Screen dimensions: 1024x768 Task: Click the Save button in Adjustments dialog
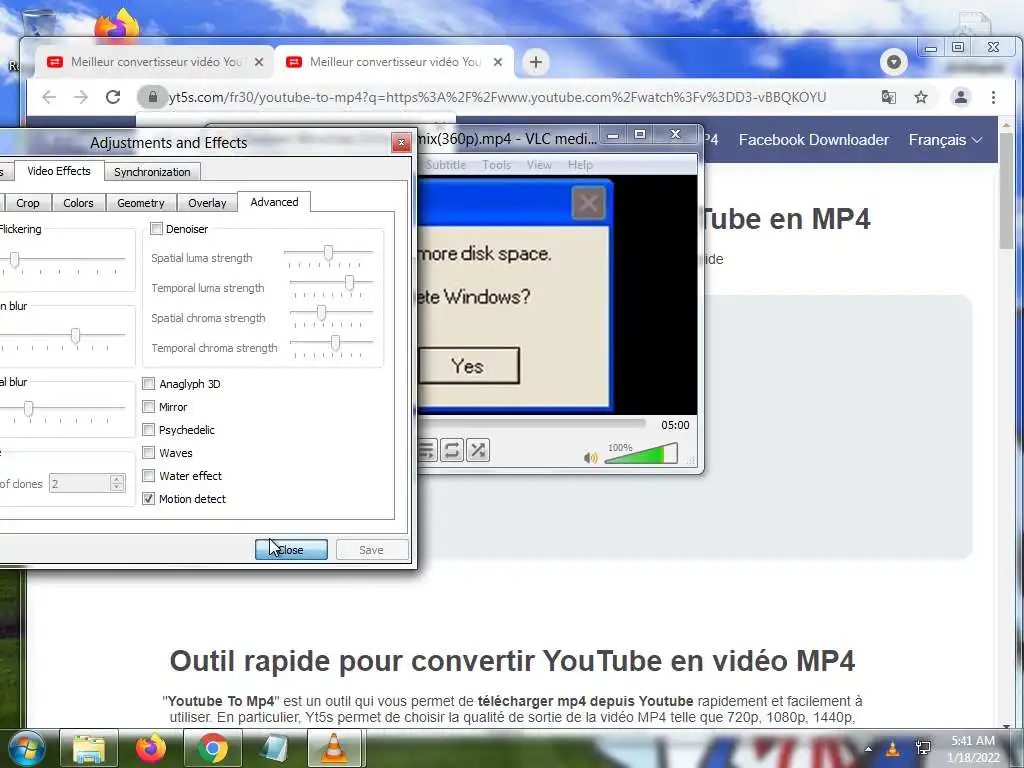pos(371,550)
